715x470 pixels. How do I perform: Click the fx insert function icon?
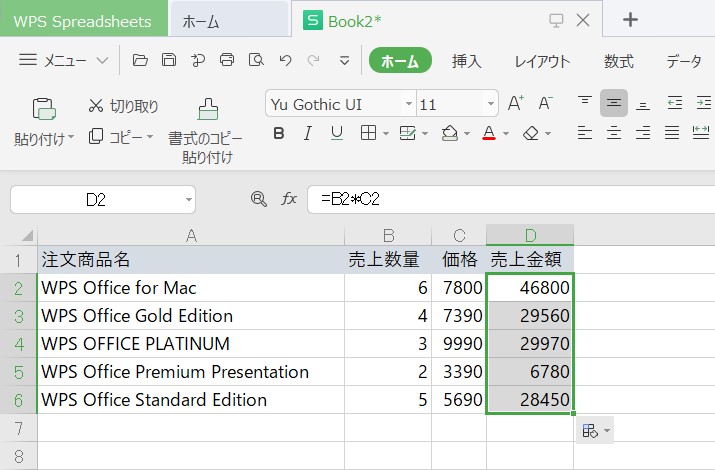(x=289, y=199)
